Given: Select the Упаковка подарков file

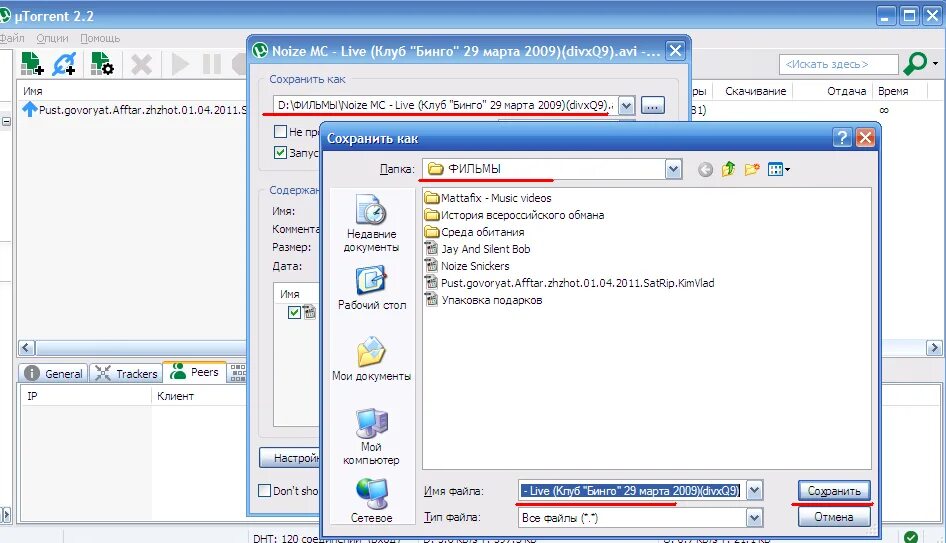Looking at the screenshot, I should (483, 300).
